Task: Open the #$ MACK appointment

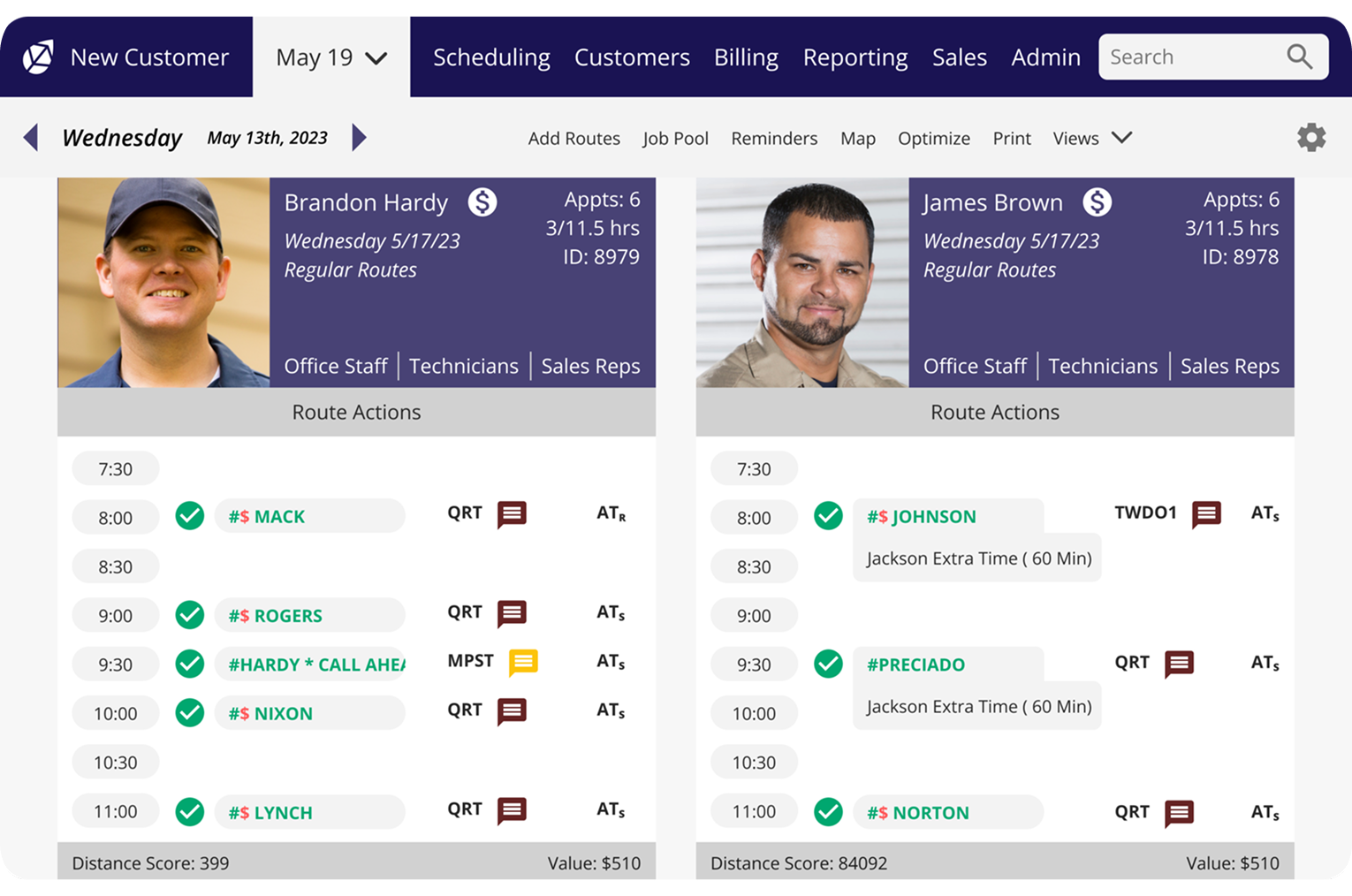Action: [310, 516]
